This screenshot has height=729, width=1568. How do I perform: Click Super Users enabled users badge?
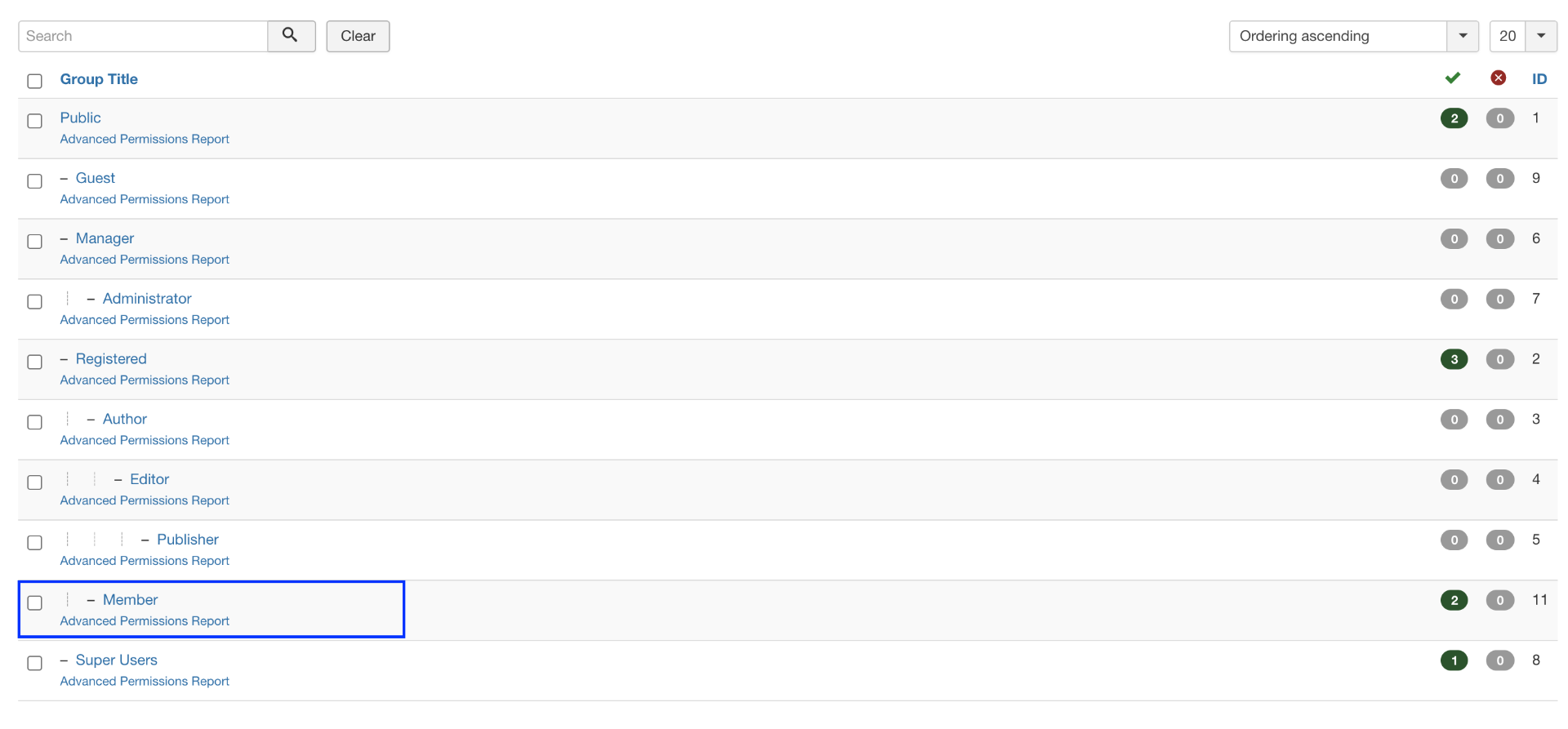tap(1454, 660)
